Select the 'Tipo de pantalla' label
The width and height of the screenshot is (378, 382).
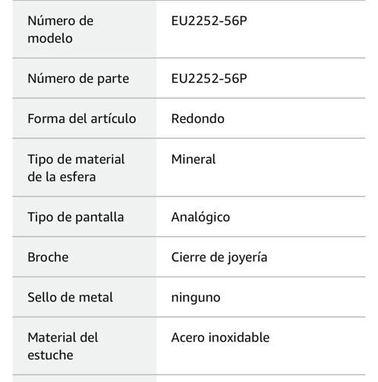pyautogui.click(x=76, y=217)
